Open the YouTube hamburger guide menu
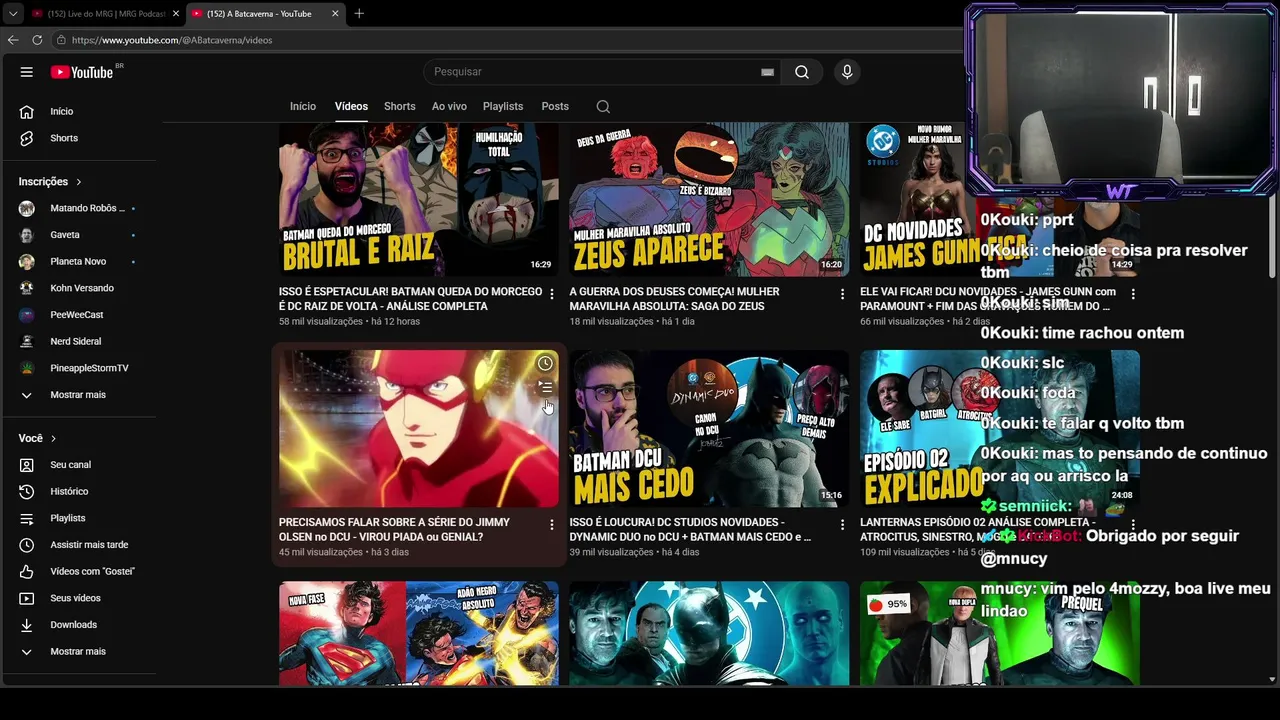This screenshot has width=1280, height=720. tap(27, 72)
